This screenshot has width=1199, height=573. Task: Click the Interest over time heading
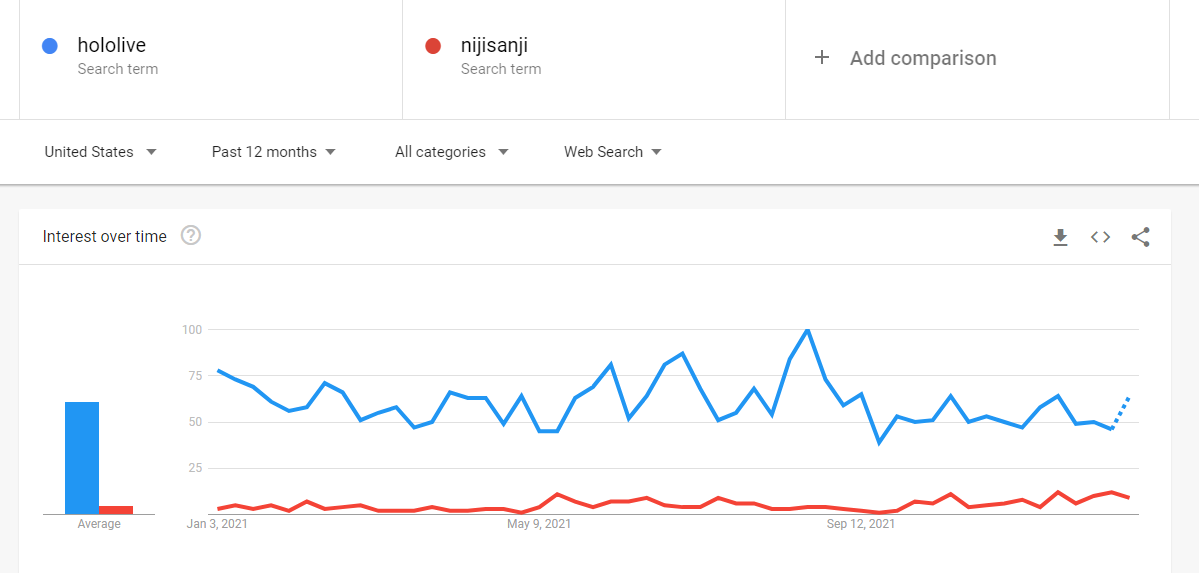coord(105,237)
